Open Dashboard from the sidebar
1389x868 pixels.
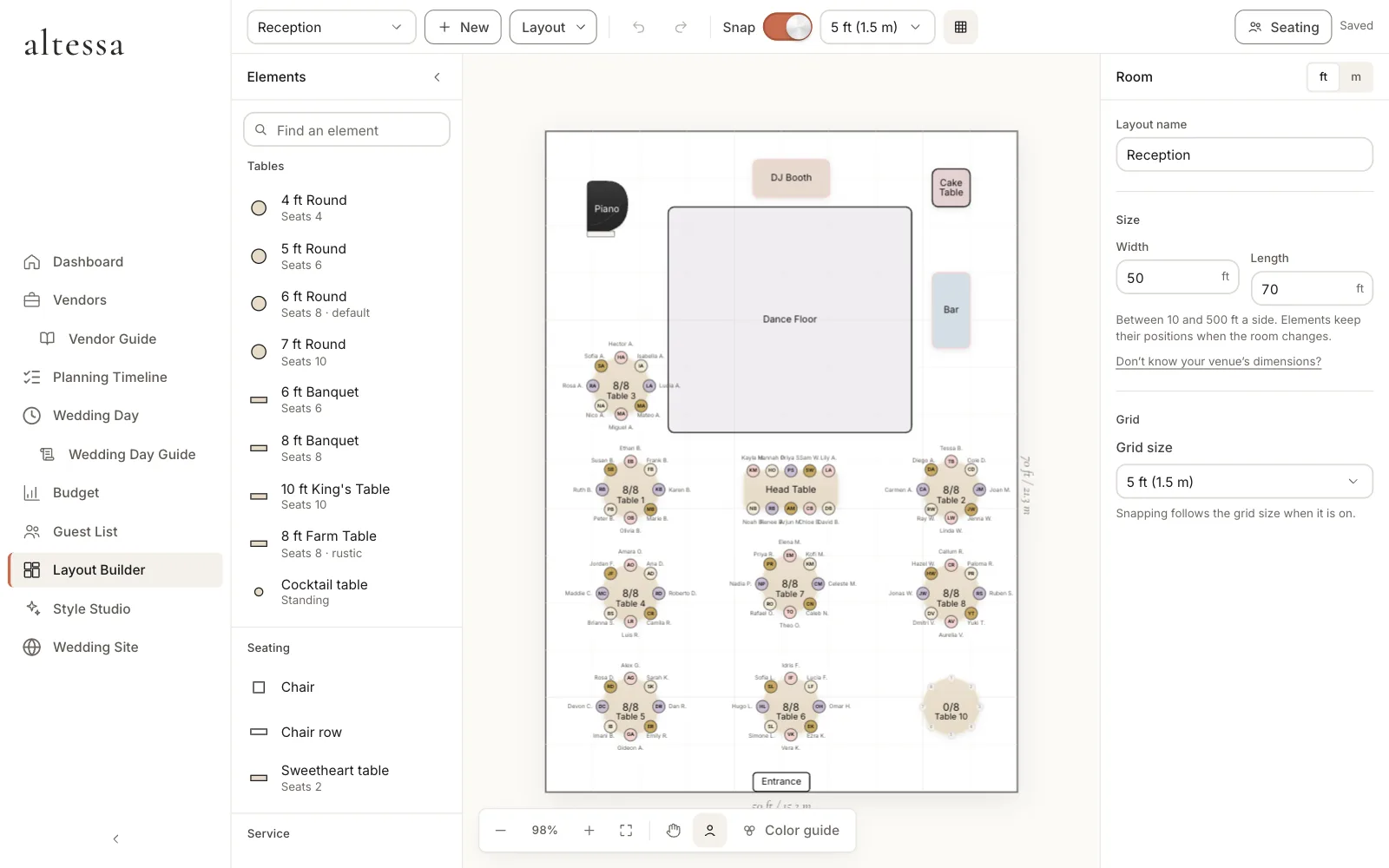(115, 262)
